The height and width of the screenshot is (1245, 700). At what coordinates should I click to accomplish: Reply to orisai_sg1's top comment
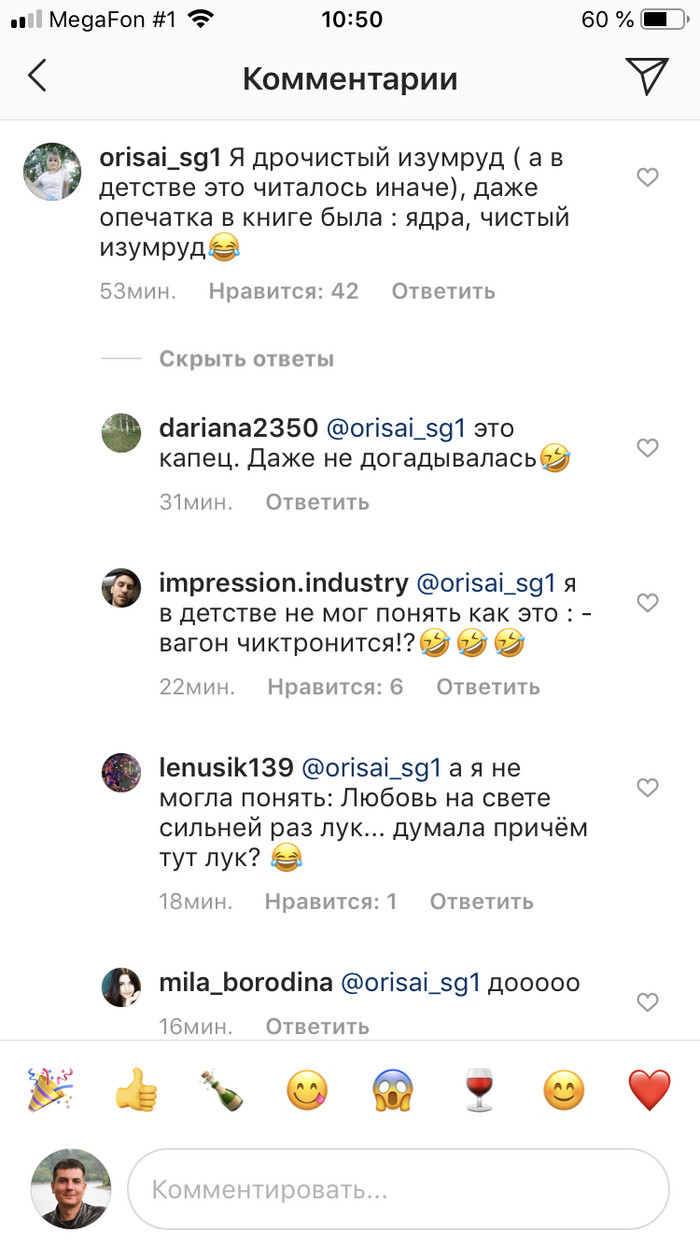[x=443, y=292]
